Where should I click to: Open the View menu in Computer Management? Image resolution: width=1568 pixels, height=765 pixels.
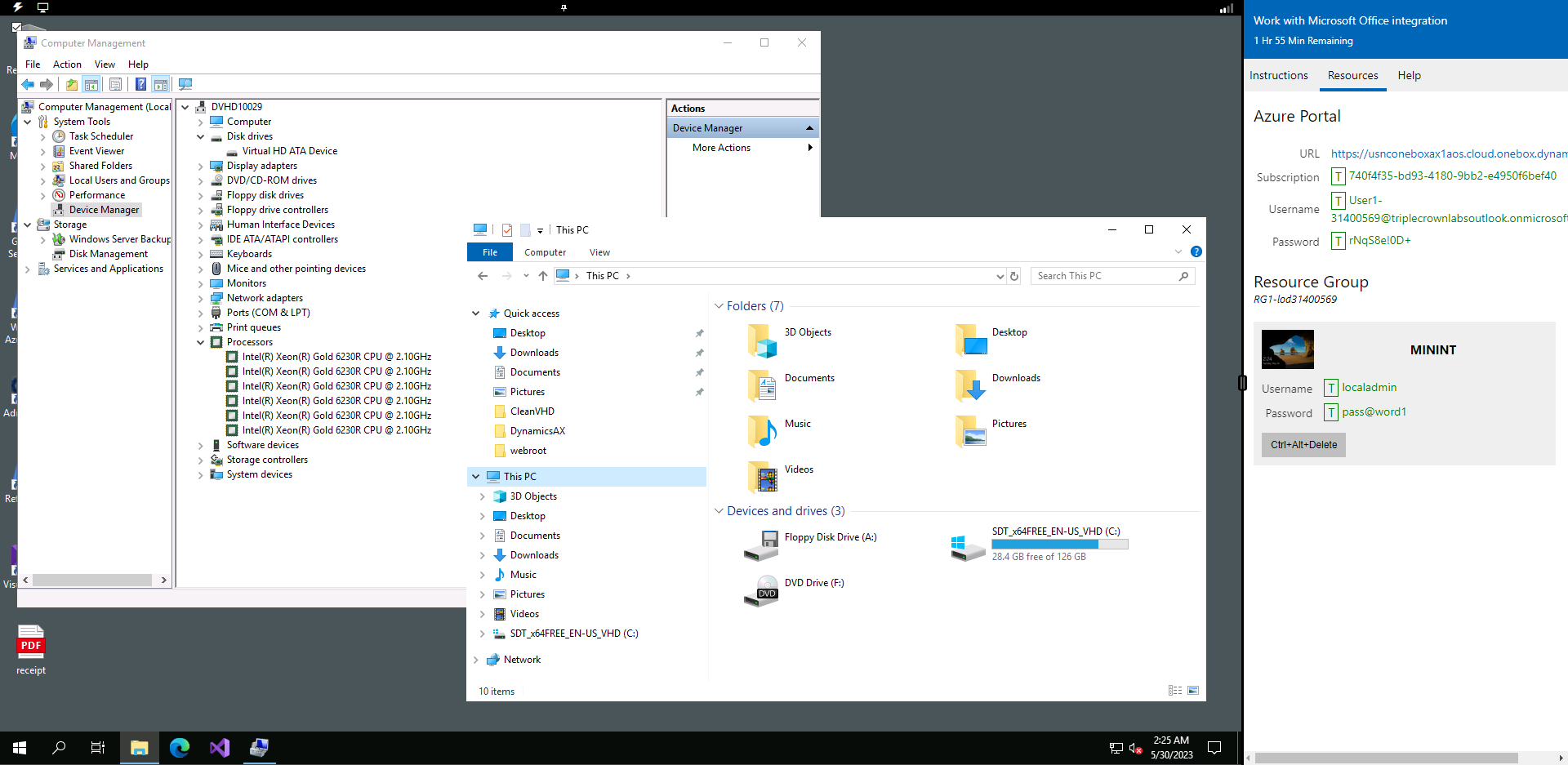coord(105,64)
